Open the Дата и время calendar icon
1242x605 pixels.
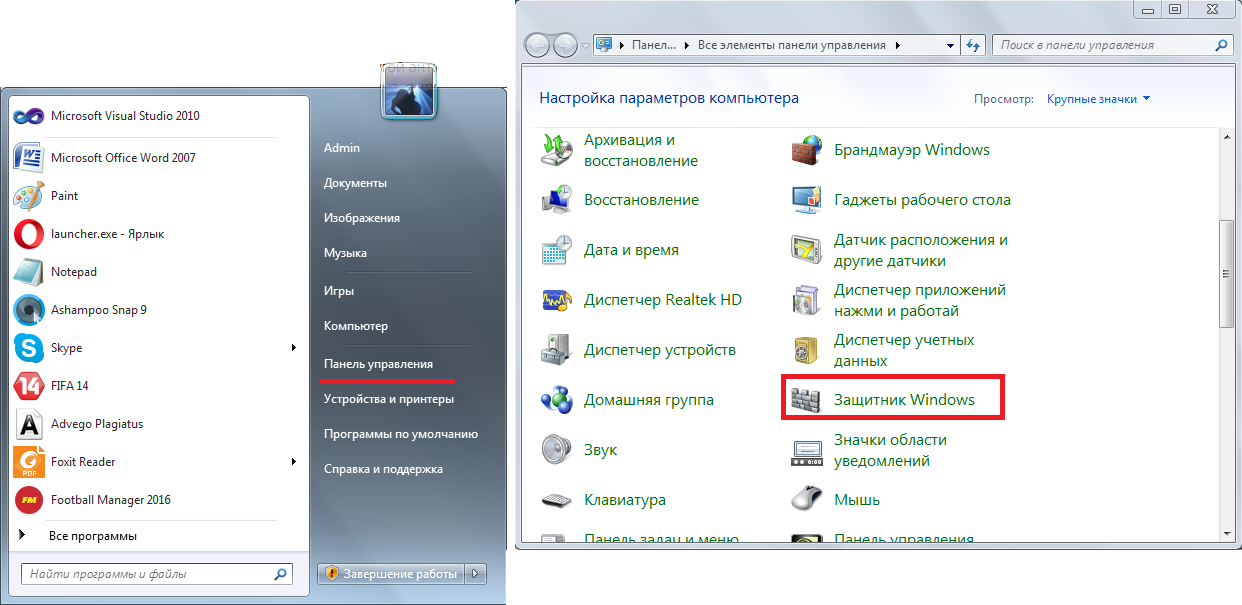(557, 250)
